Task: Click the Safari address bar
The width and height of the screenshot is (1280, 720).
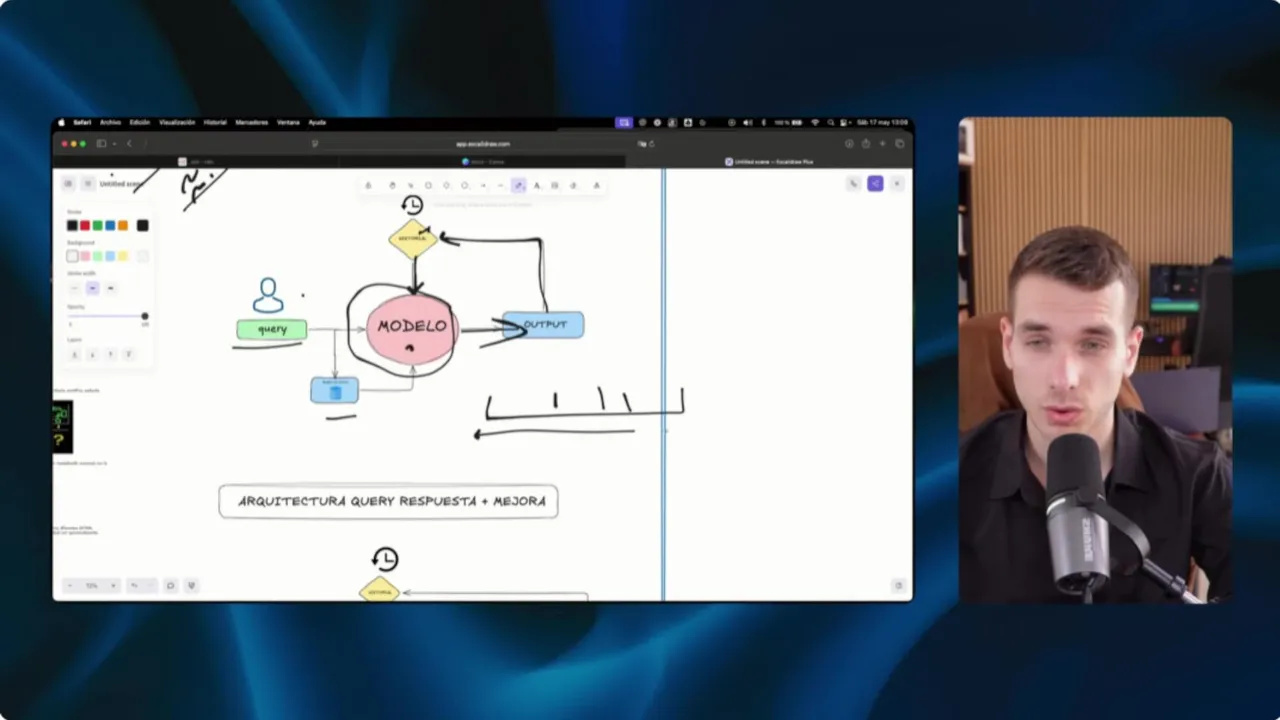Action: [483, 143]
